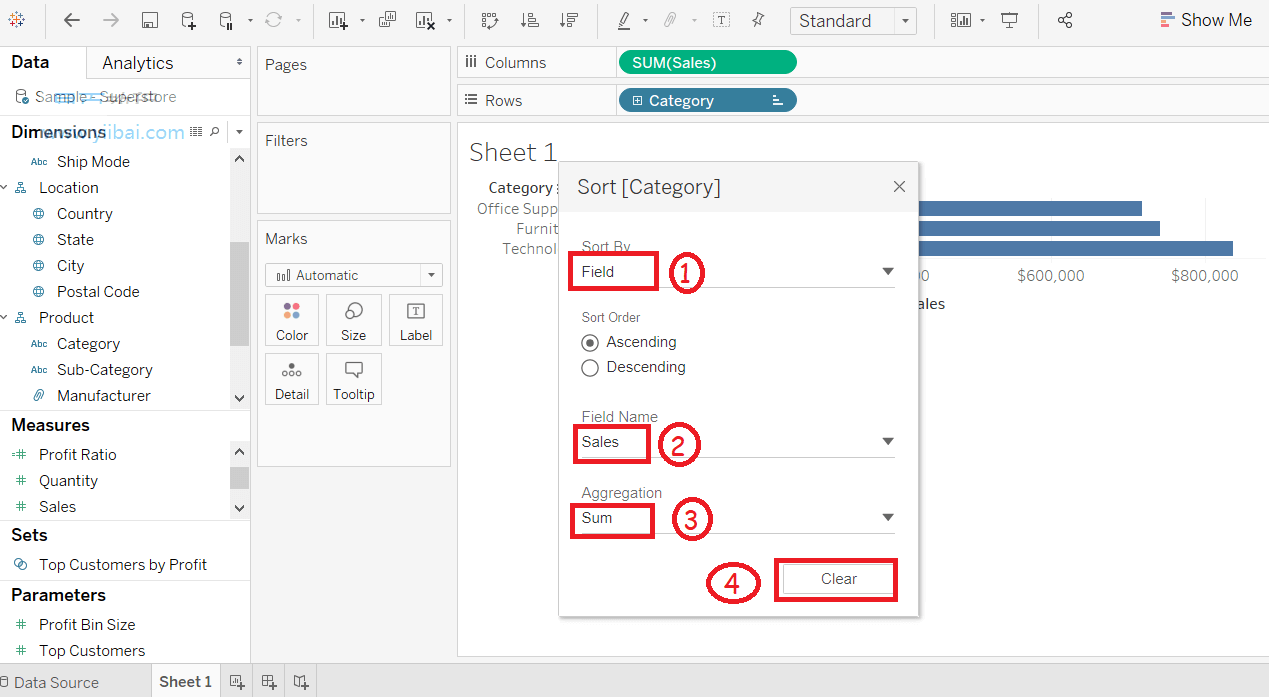Click the Save icon in toolbar
The width and height of the screenshot is (1269, 697).
pos(149,20)
